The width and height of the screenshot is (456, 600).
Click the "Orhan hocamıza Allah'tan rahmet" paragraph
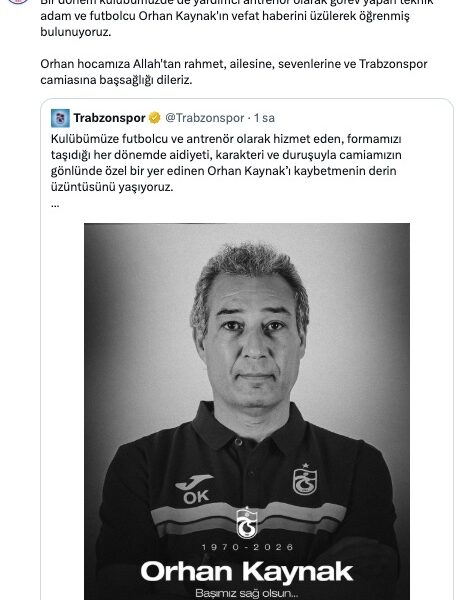pos(234,72)
